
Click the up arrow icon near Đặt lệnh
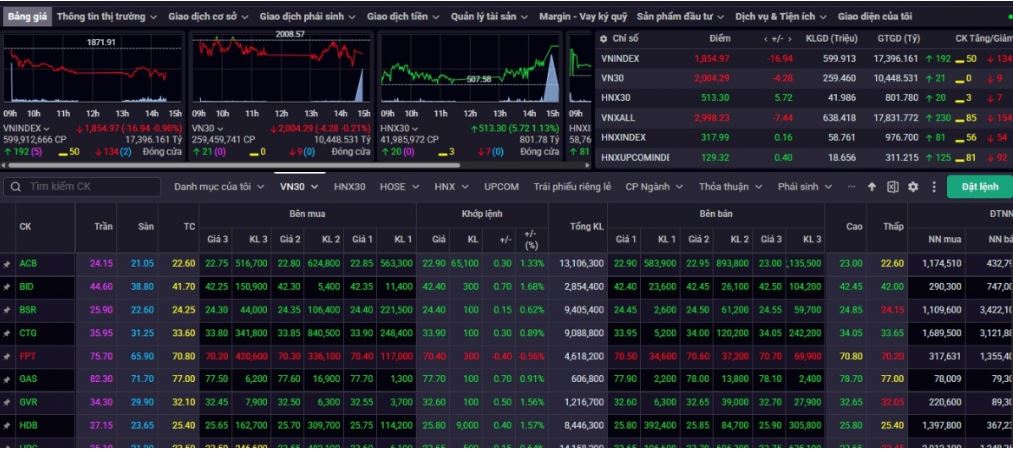point(872,187)
